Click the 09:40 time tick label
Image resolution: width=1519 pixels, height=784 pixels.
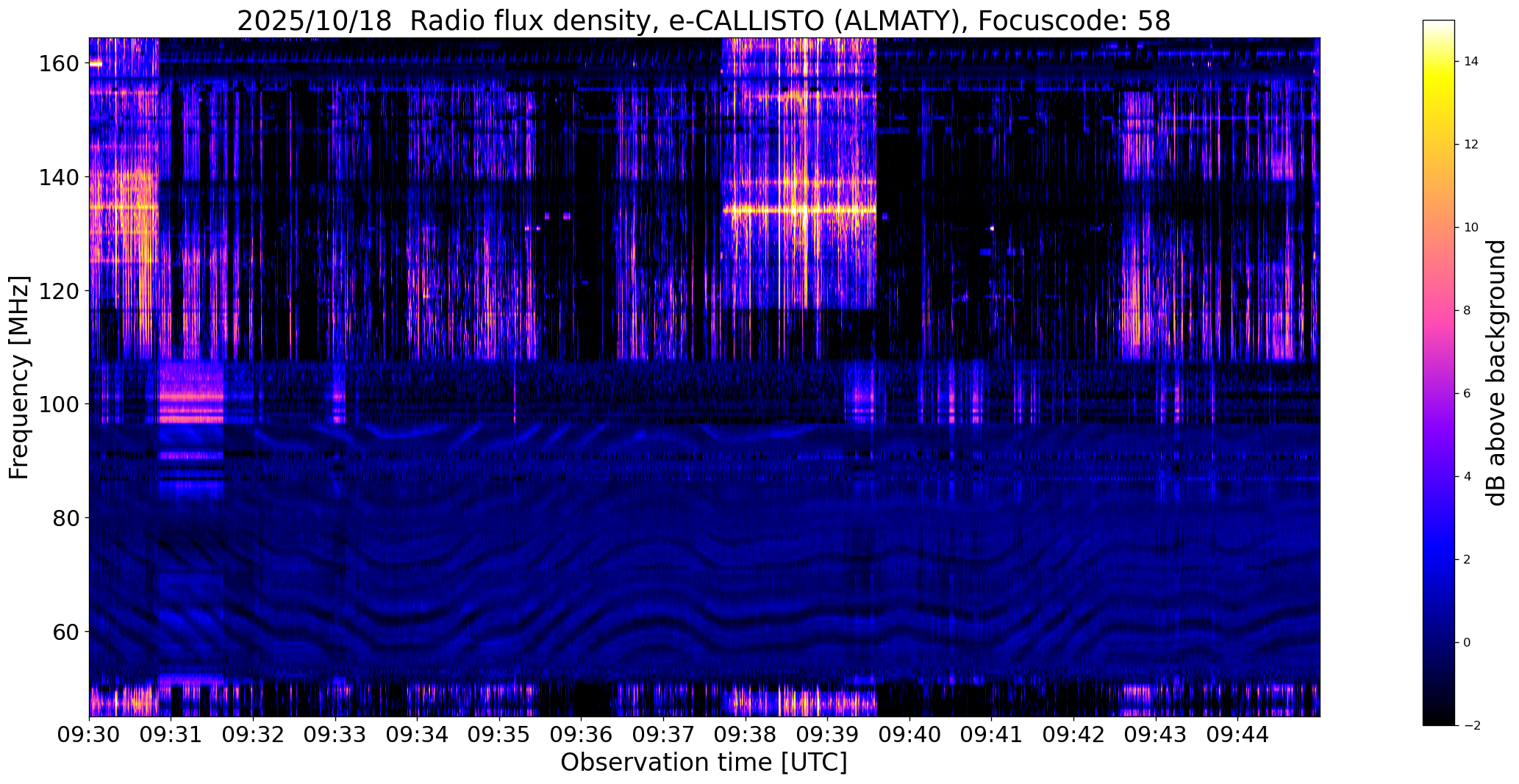pos(909,734)
